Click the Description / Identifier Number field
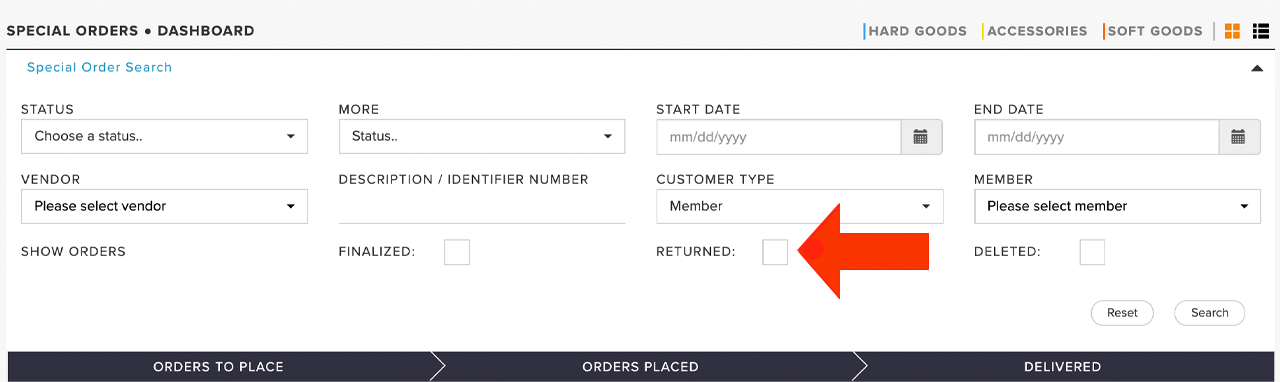 pyautogui.click(x=482, y=207)
